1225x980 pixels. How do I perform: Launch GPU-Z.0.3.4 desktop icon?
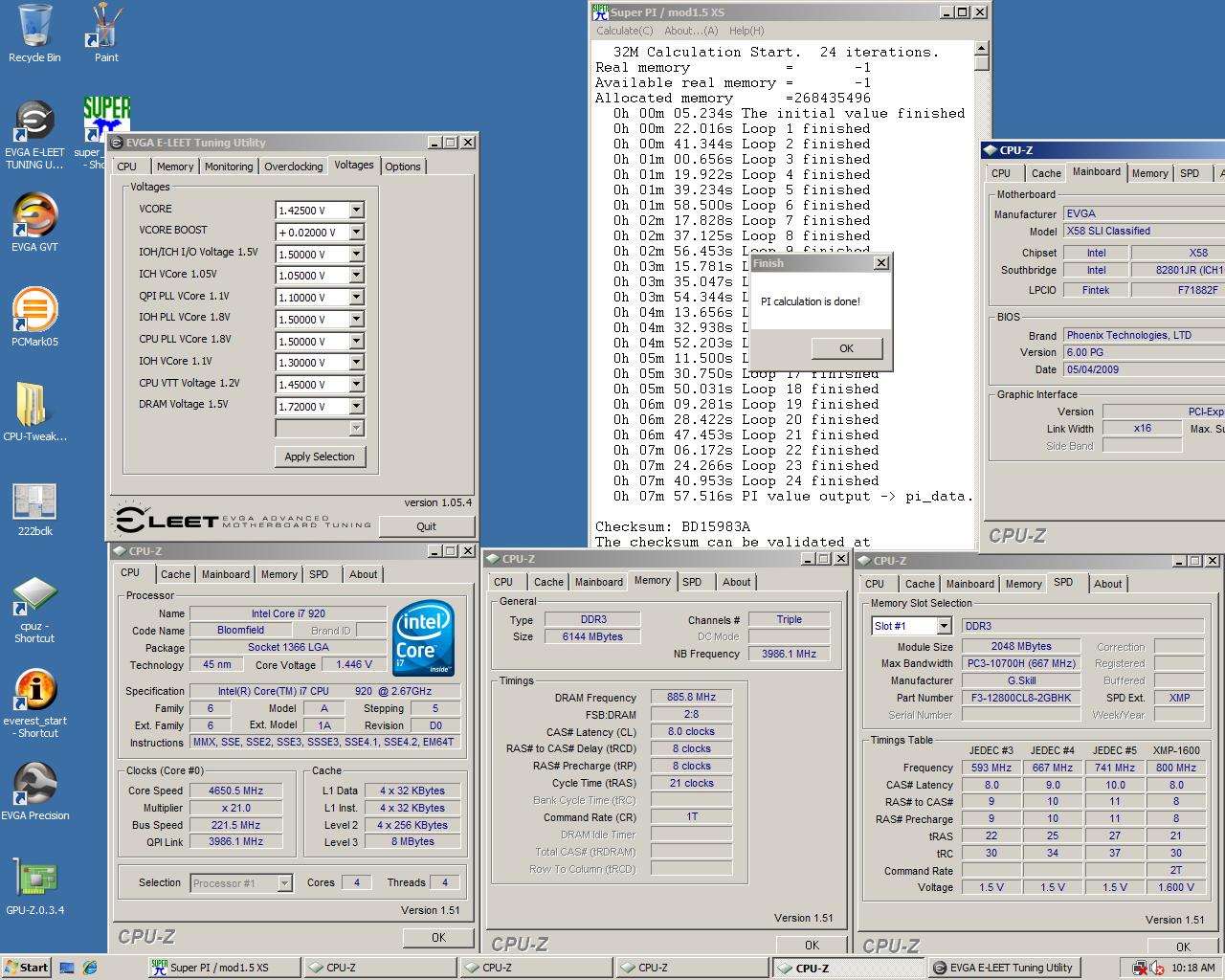(x=34, y=887)
